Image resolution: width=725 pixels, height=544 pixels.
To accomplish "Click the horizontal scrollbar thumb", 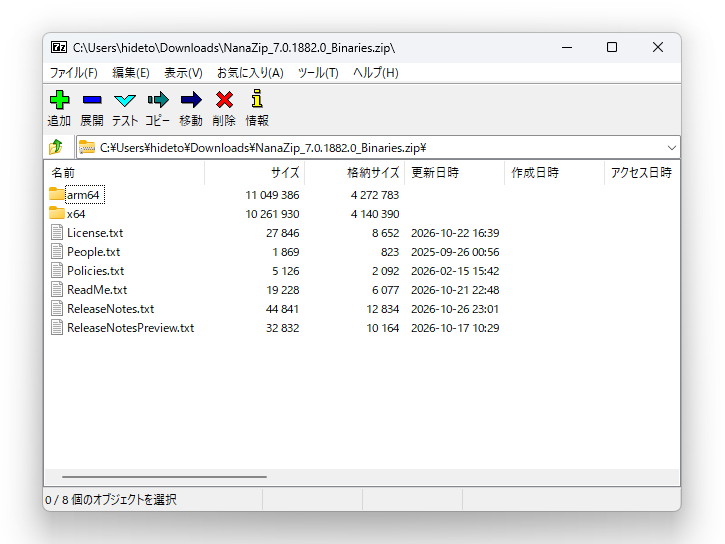I will point(164,477).
